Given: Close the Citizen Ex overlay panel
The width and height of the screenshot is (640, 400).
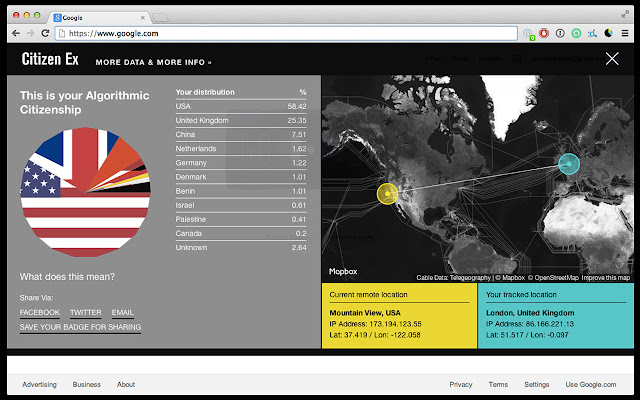Looking at the screenshot, I should [x=612, y=59].
